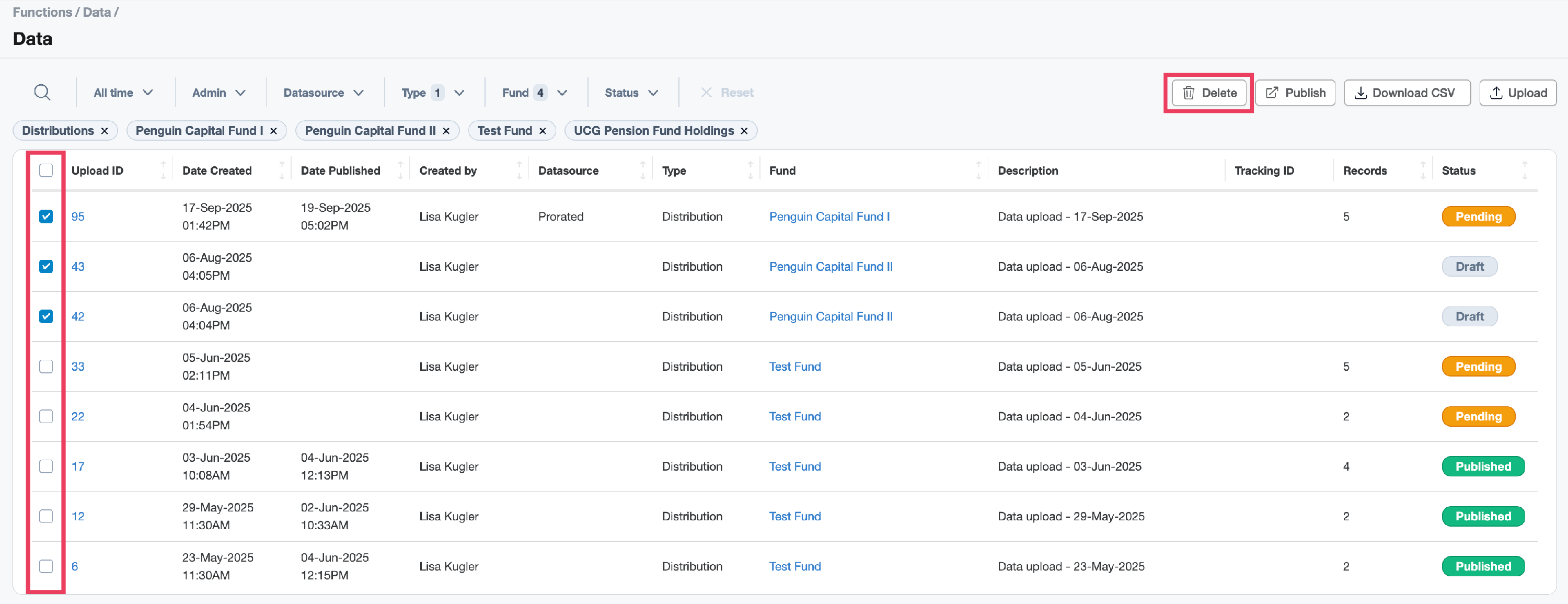Check the checkbox for upload 33

pyautogui.click(x=47, y=367)
